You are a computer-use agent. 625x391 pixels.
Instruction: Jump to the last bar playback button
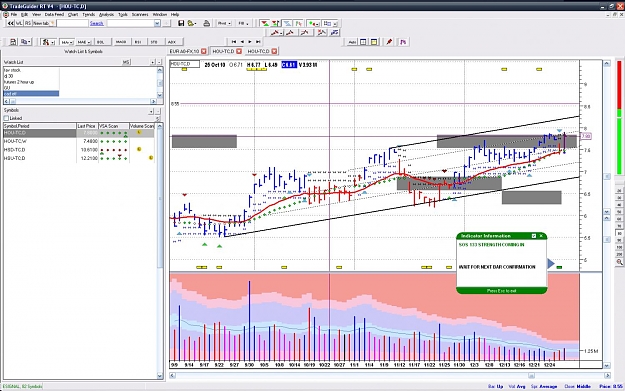click(258, 41)
